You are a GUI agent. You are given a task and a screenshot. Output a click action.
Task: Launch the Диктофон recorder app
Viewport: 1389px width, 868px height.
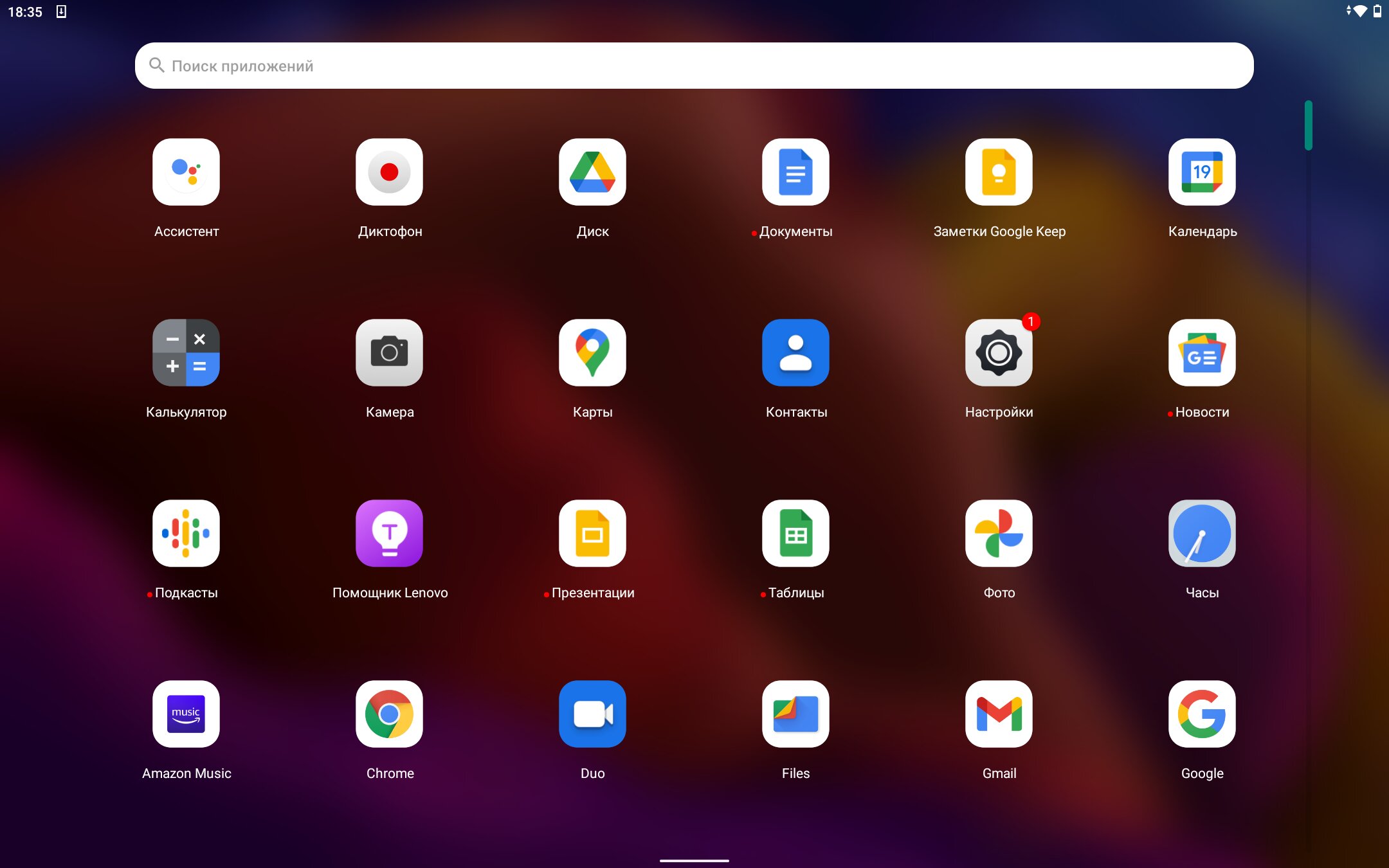pyautogui.click(x=389, y=172)
